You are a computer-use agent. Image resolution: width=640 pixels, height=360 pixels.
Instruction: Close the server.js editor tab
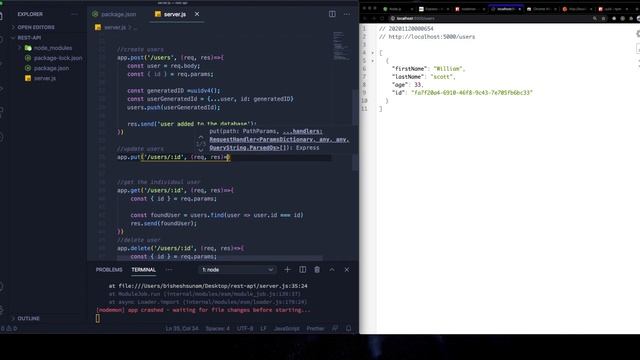197,14
